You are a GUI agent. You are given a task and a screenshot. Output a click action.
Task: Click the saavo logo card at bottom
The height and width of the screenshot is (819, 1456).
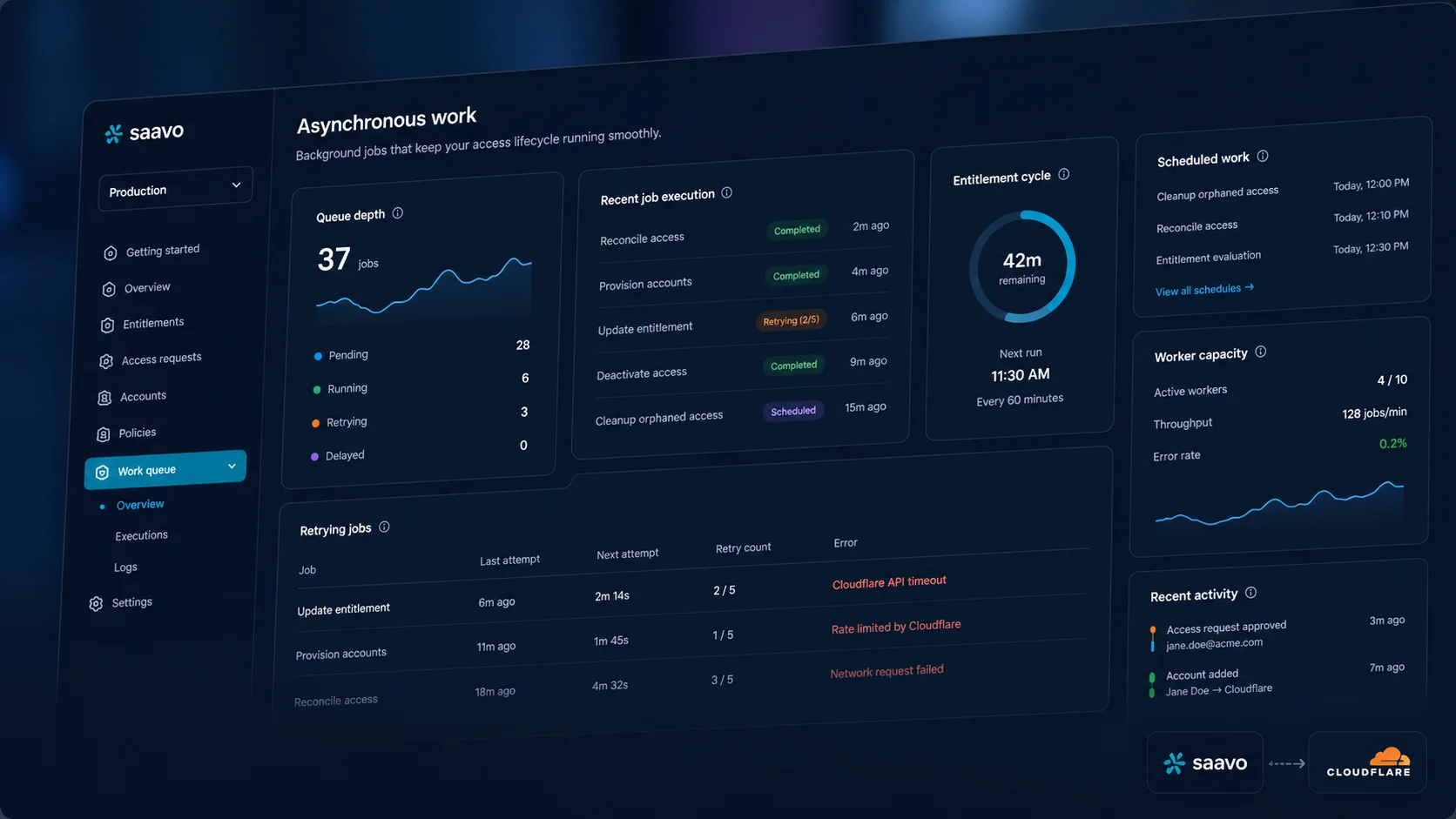pyautogui.click(x=1205, y=762)
